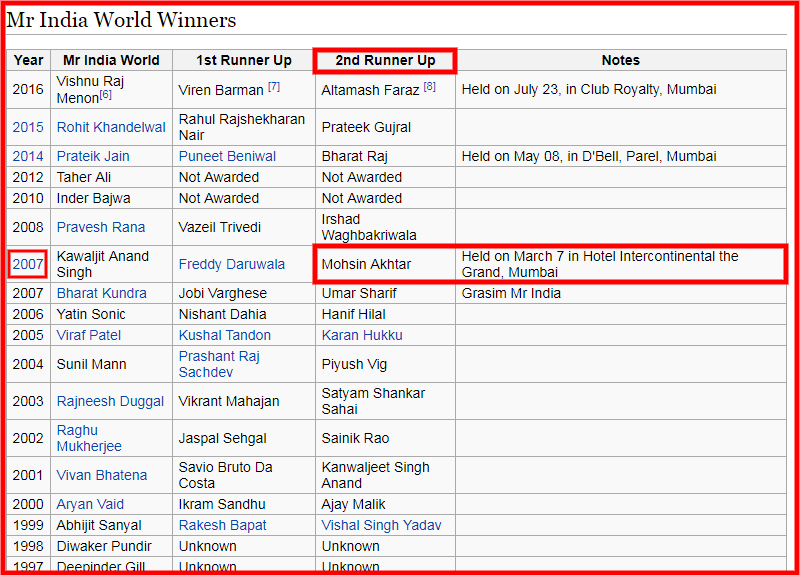Select the Vazeil Trivedi cell

244,227
